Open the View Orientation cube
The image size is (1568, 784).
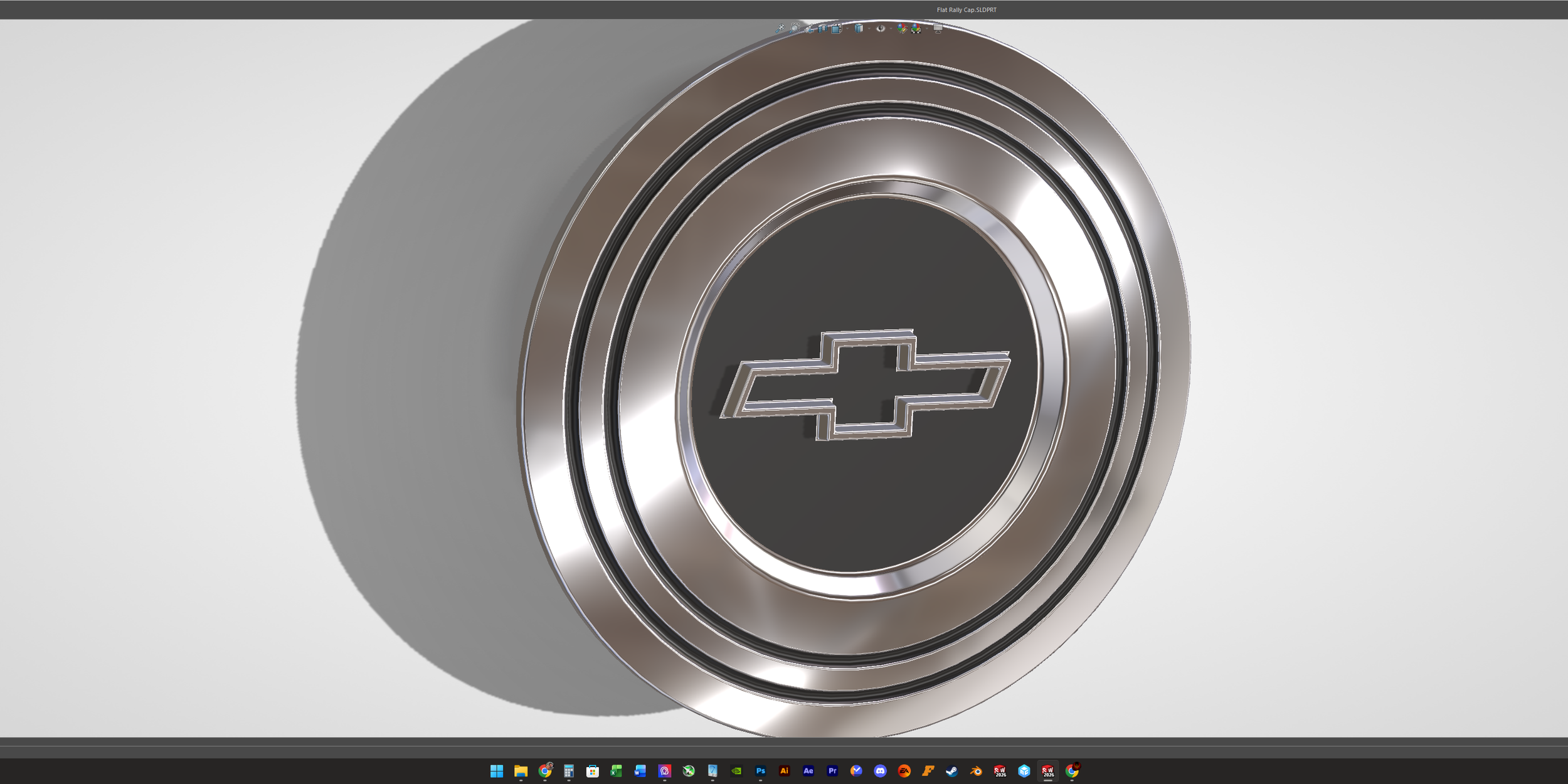click(837, 28)
